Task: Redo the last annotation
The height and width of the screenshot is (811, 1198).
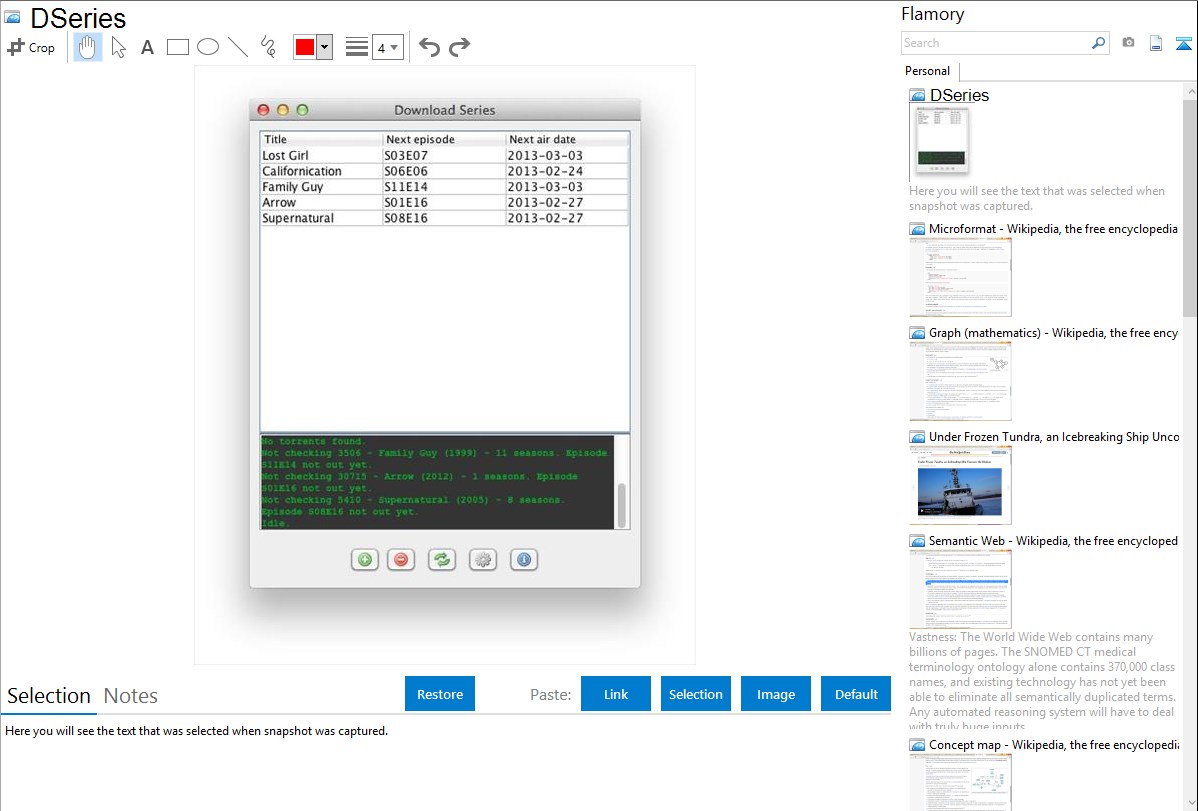Action: coord(459,47)
